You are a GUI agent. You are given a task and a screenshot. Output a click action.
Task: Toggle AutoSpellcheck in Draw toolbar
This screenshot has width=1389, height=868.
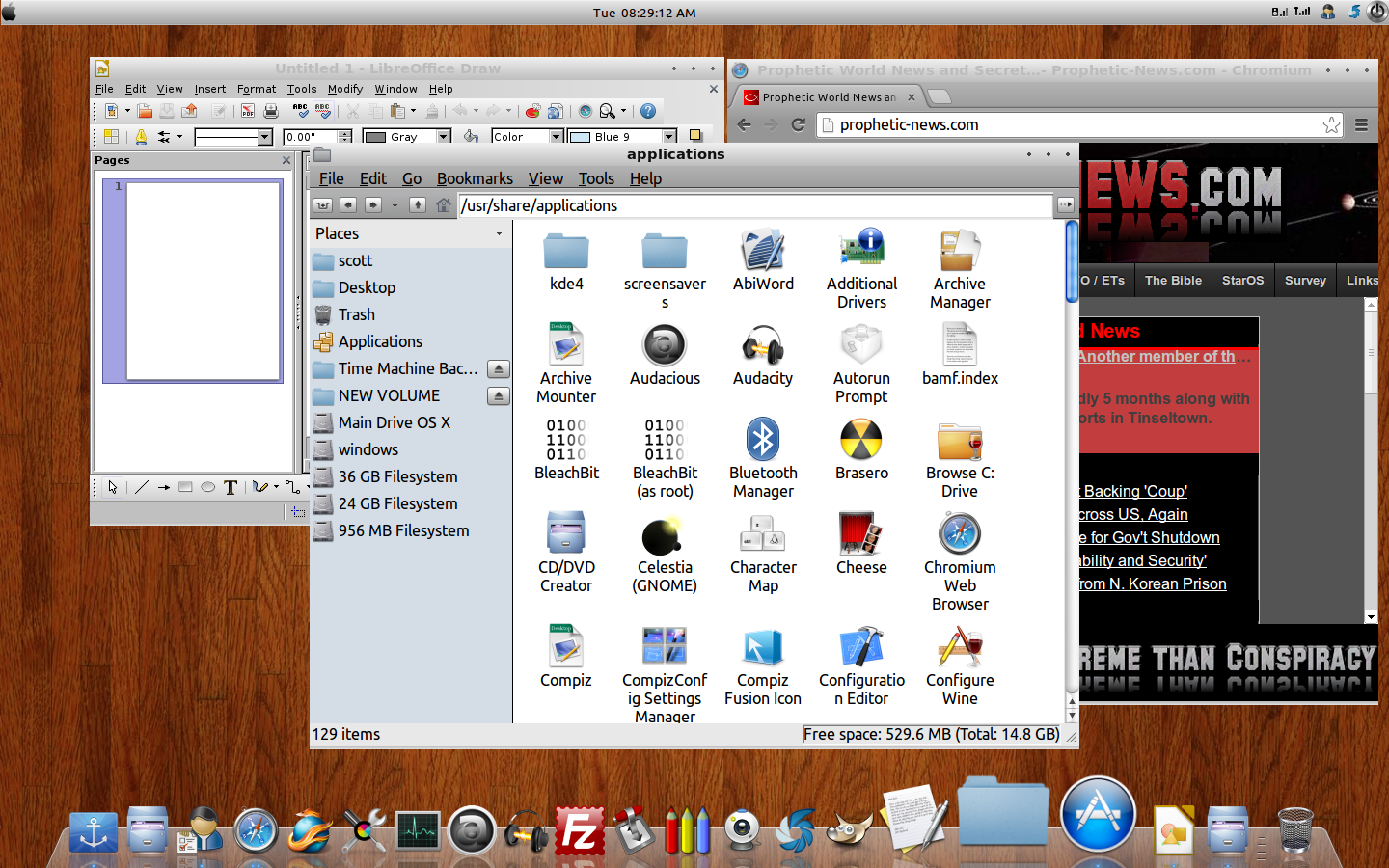323,111
